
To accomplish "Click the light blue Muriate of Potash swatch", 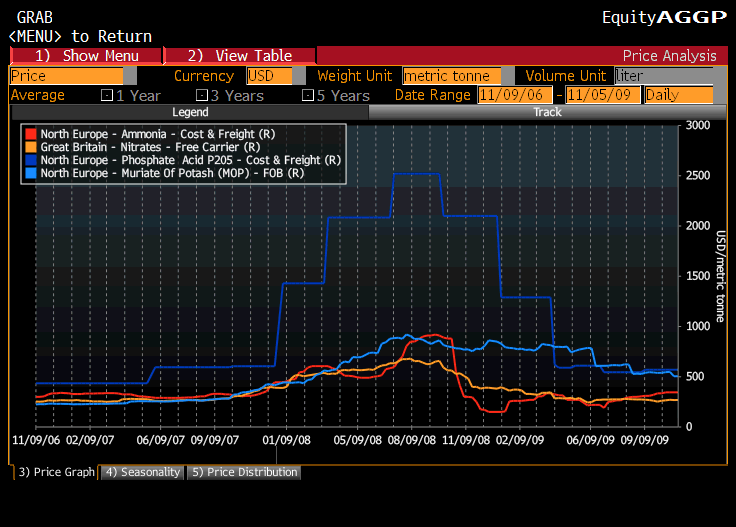I will [x=32, y=173].
